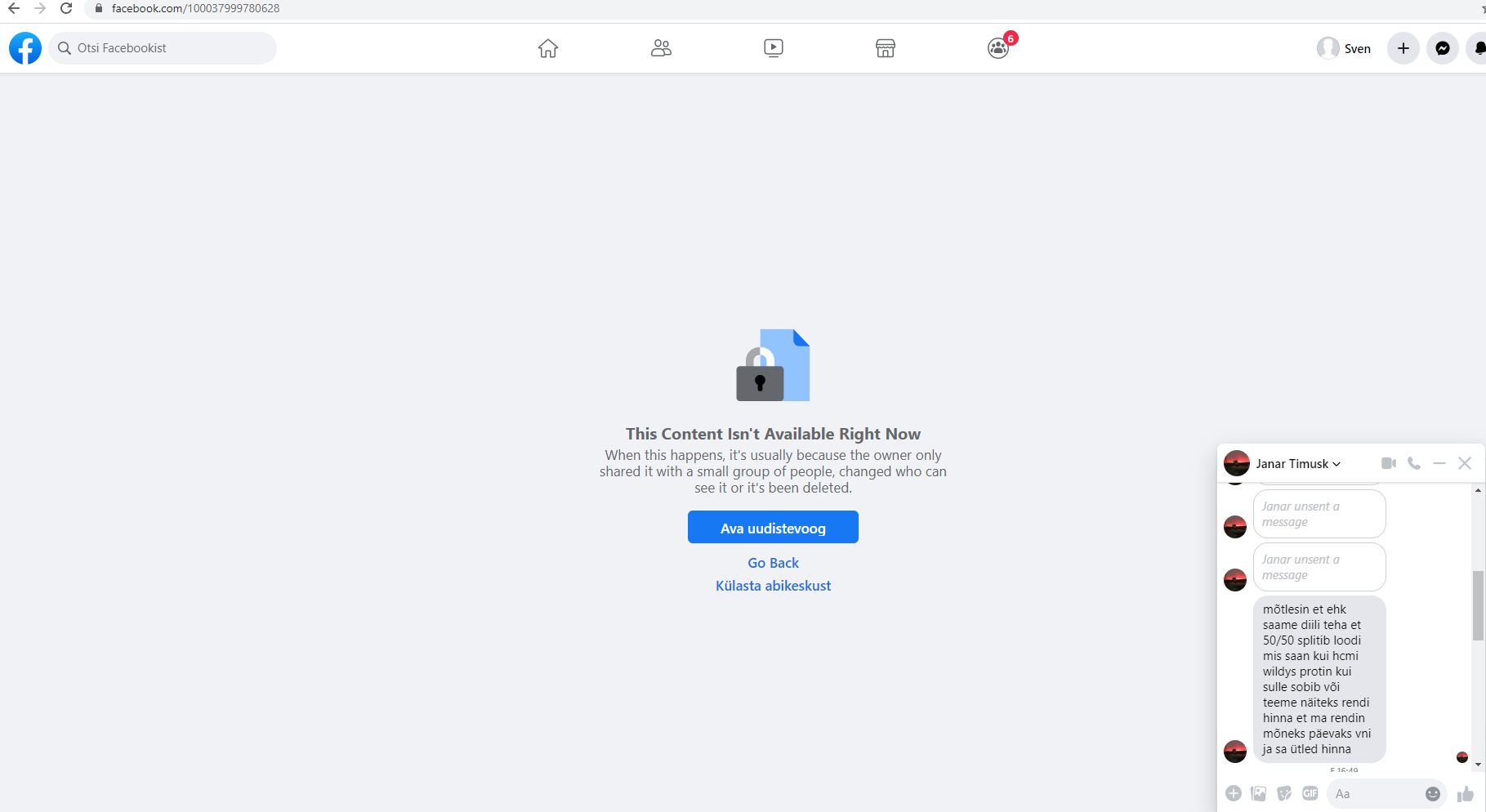Click the Facebook logo

[x=25, y=48]
